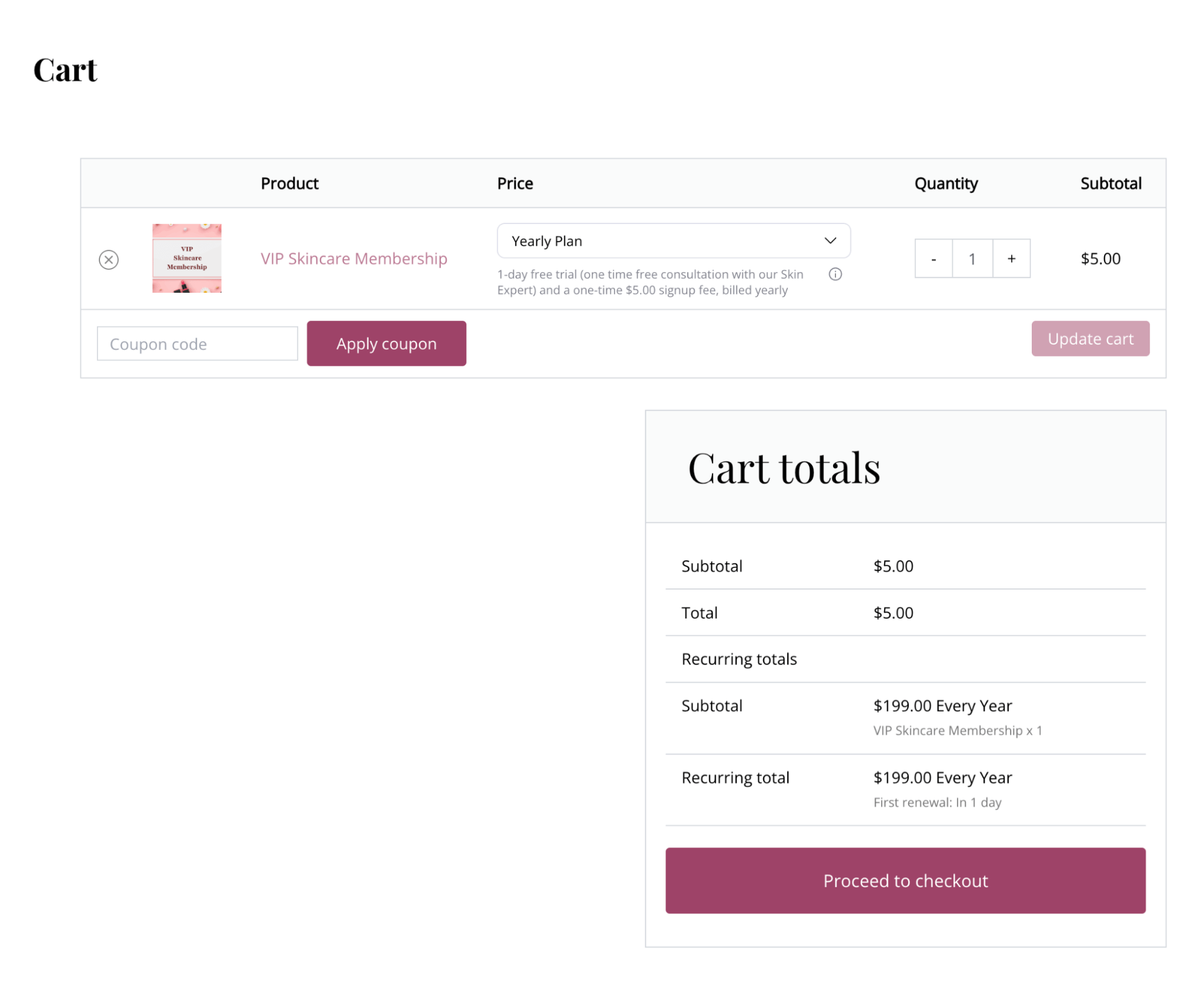Click the minus icon to decrease quantity
1204x989 pixels.
pyautogui.click(x=933, y=258)
